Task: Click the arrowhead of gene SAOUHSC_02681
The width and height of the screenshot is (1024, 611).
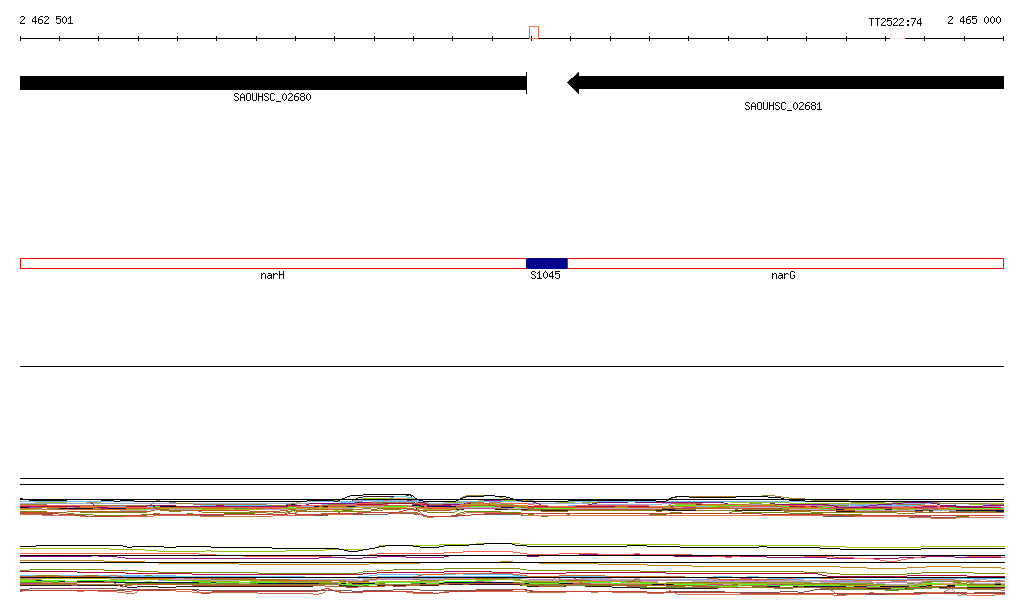Action: [573, 83]
